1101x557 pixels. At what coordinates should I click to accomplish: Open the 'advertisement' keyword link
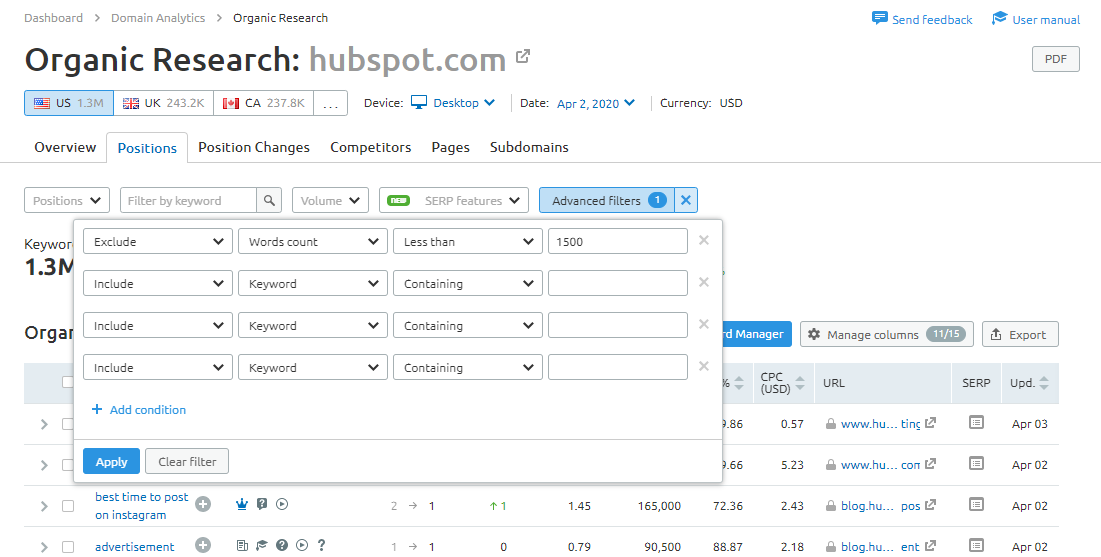(x=135, y=546)
